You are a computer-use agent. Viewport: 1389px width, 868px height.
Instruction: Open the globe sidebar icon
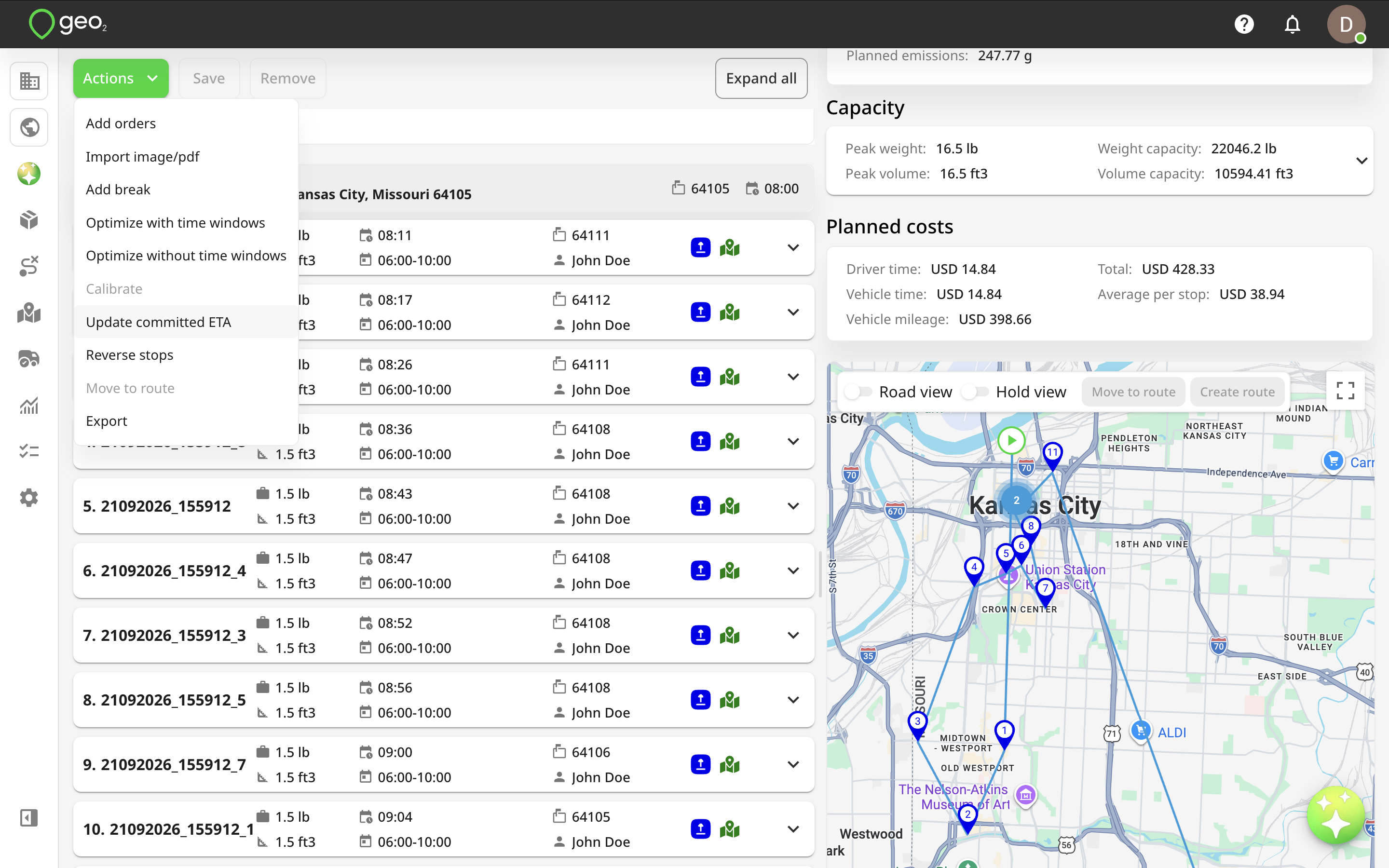[29, 127]
